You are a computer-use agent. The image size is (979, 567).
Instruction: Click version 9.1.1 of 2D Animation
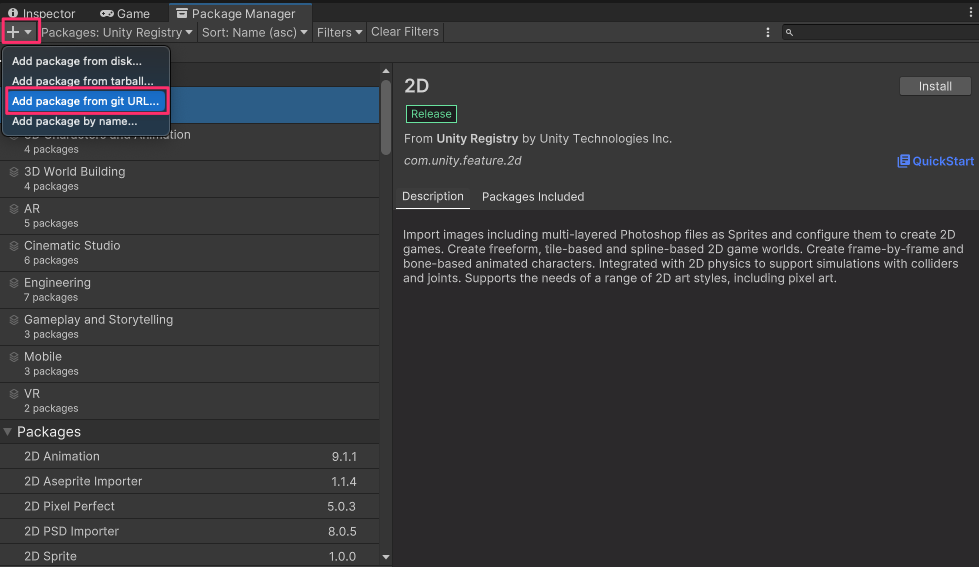point(344,456)
